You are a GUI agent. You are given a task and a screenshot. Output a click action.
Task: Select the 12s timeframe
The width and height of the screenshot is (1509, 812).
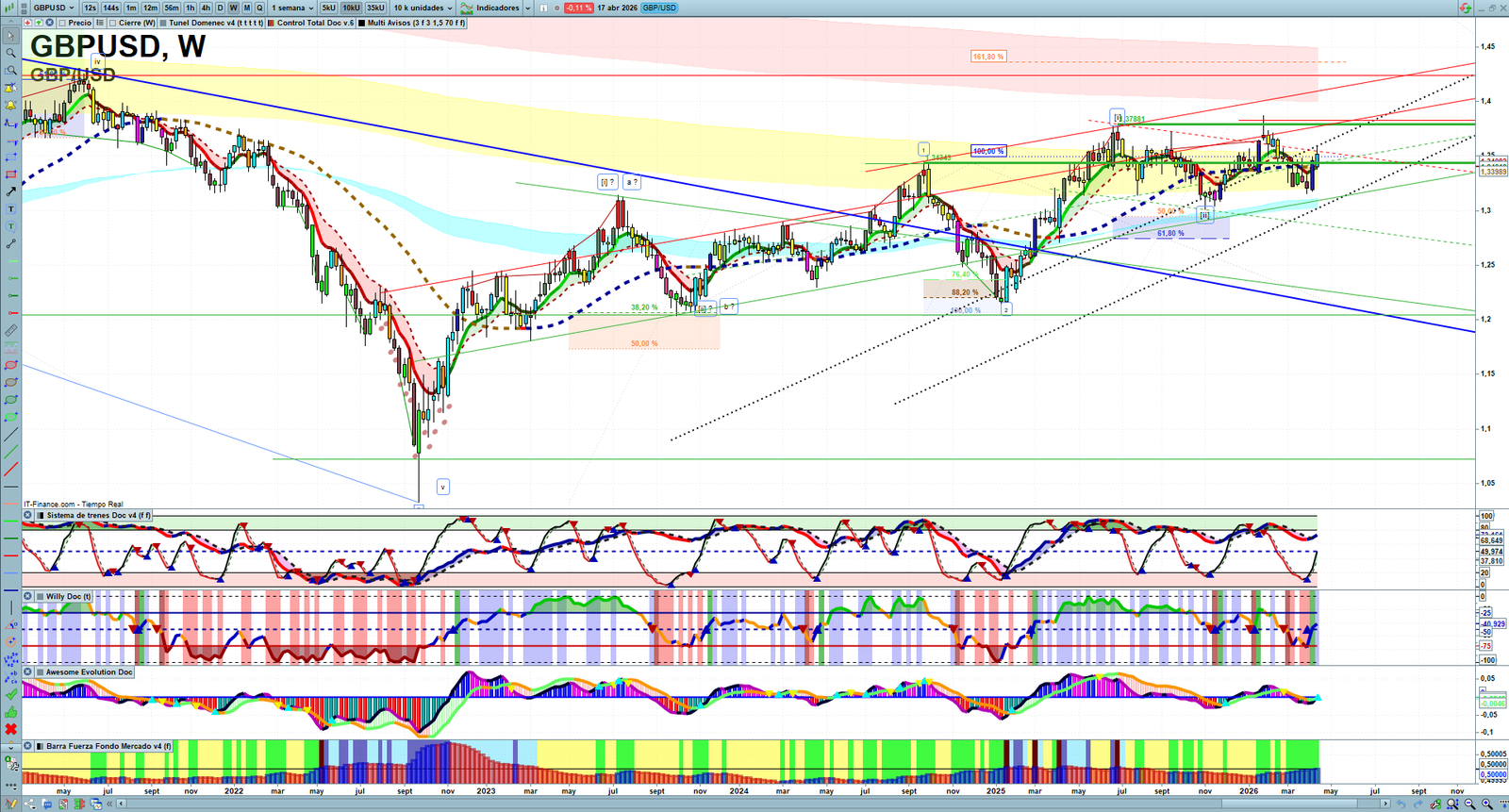coord(90,8)
